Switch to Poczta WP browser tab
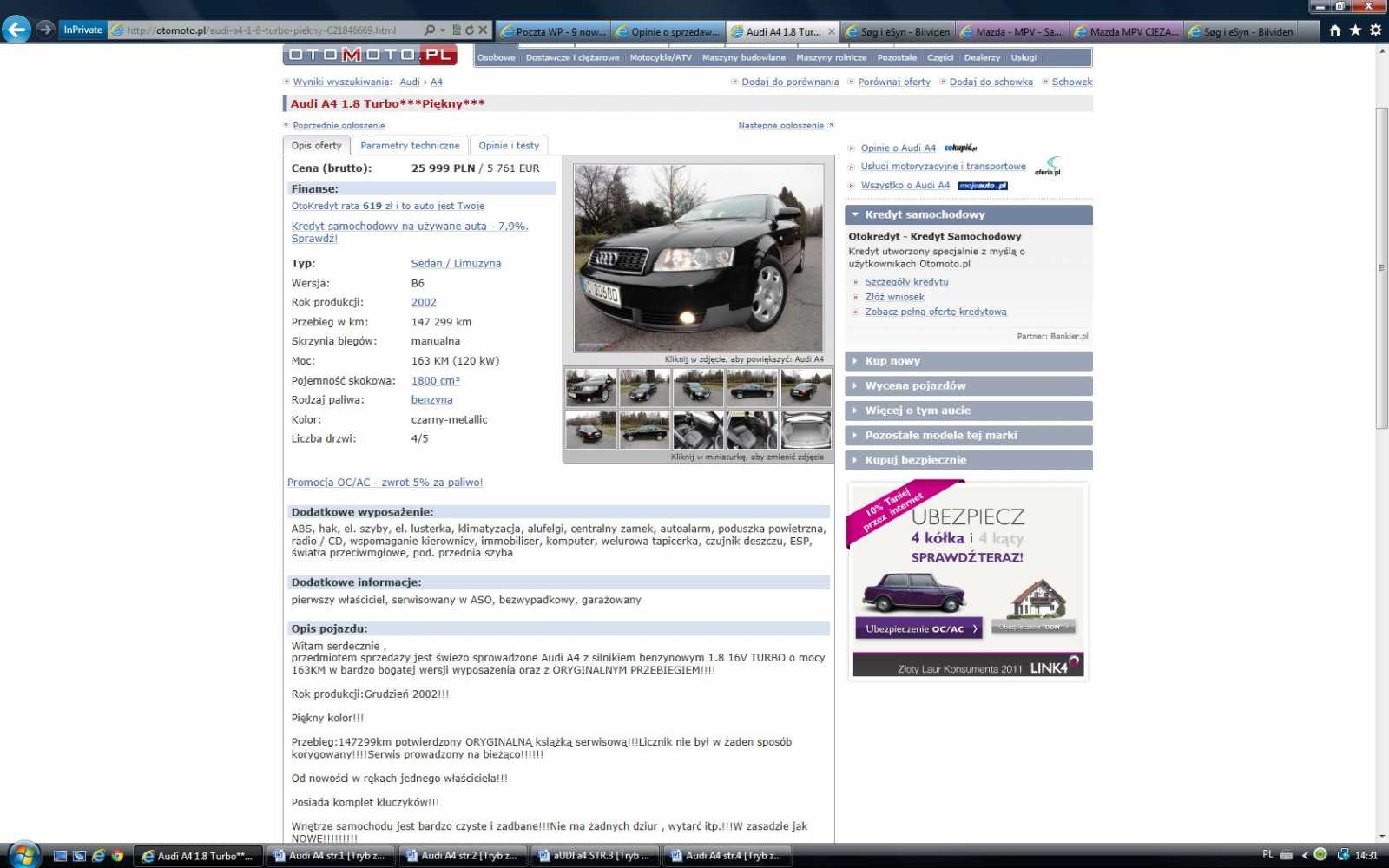1389x868 pixels. [x=553, y=31]
